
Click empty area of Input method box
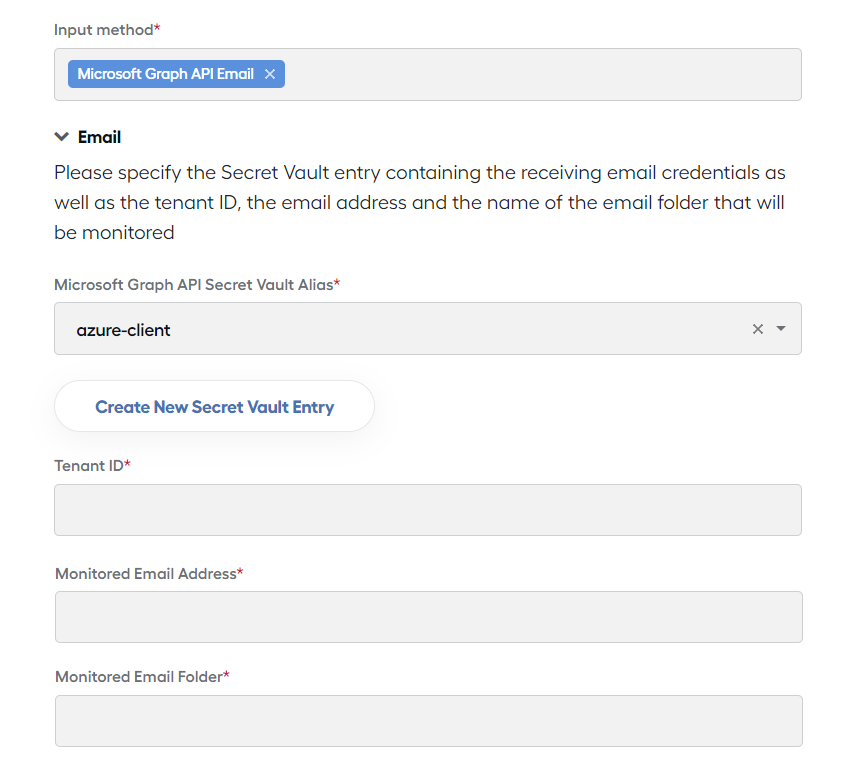(540, 74)
